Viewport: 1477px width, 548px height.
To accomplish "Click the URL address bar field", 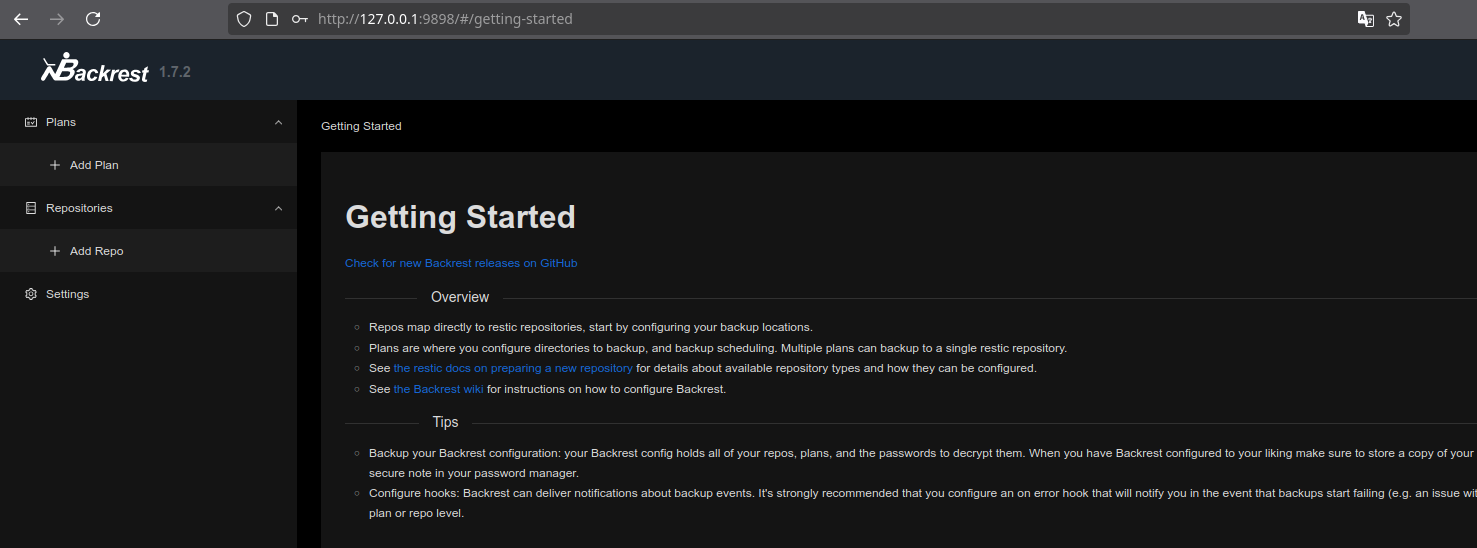I will [800, 19].
